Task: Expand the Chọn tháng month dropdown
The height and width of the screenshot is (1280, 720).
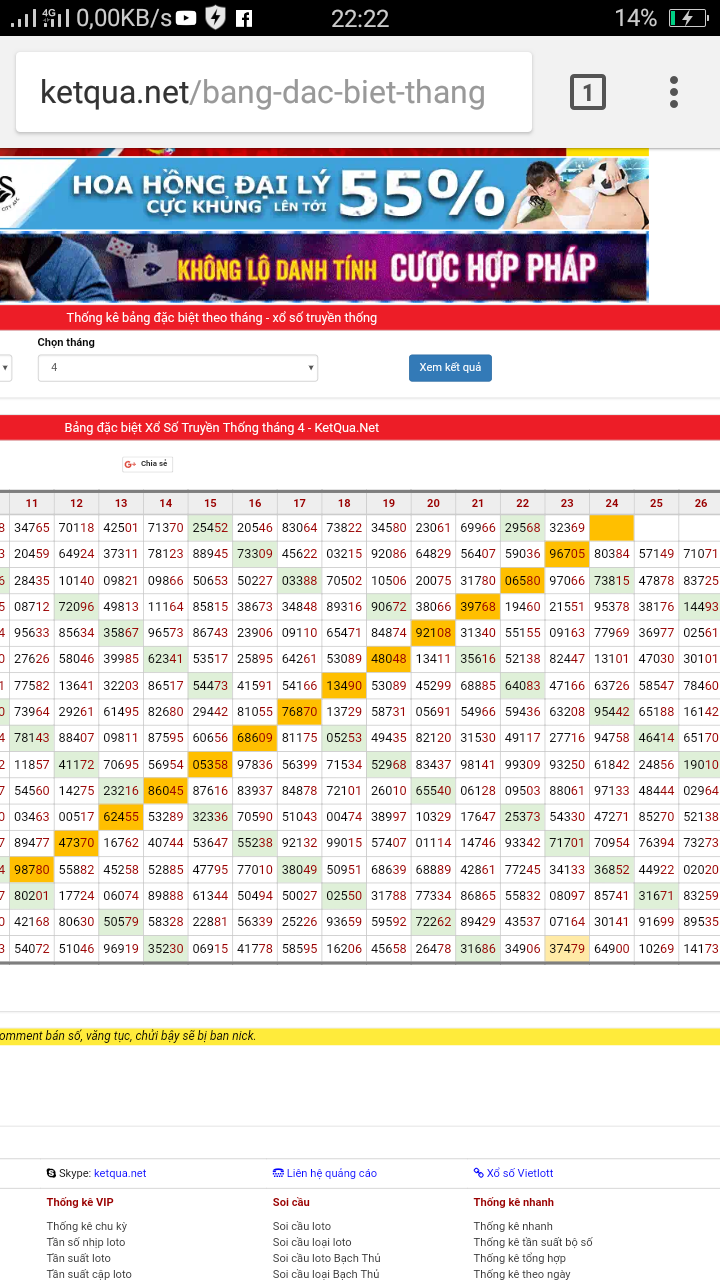Action: click(x=177, y=368)
